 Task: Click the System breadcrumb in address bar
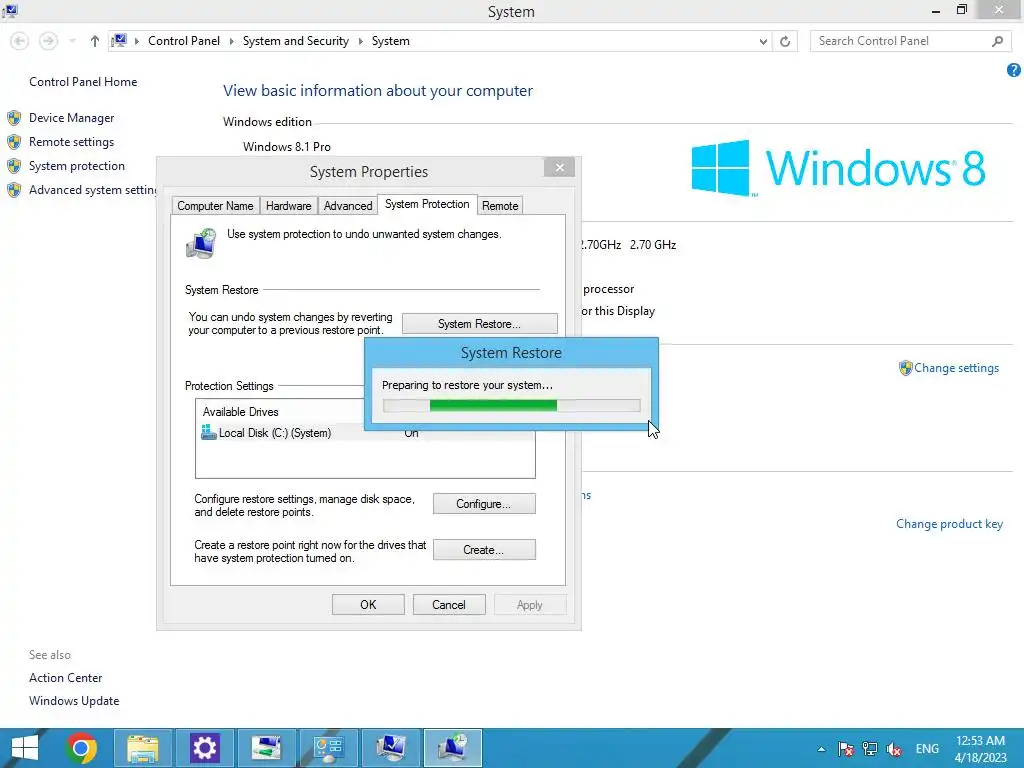[x=391, y=41]
